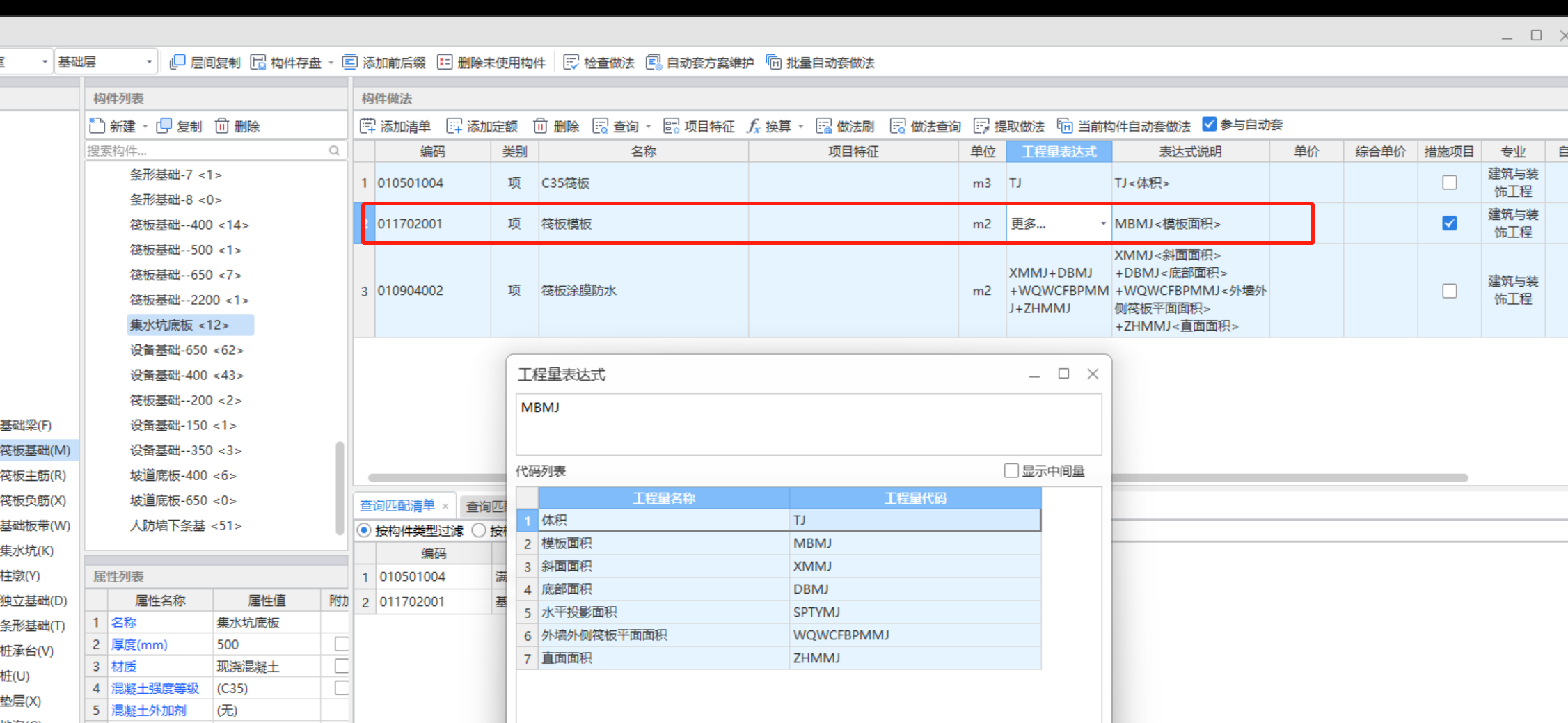This screenshot has width=1568, height=723.
Task: Click 换算 function icon
Action: click(753, 126)
